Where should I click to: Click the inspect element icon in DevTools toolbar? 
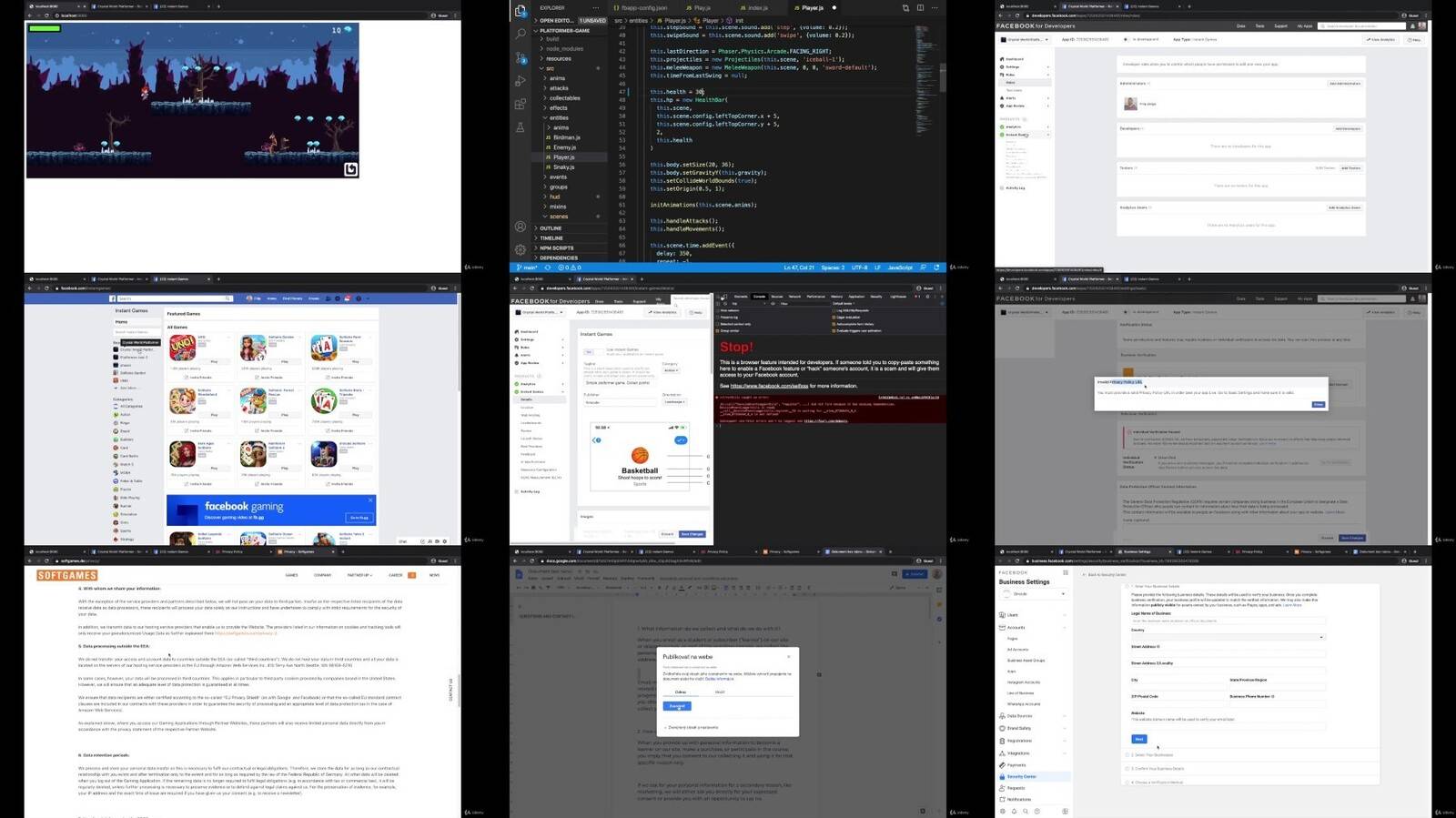tap(716, 296)
